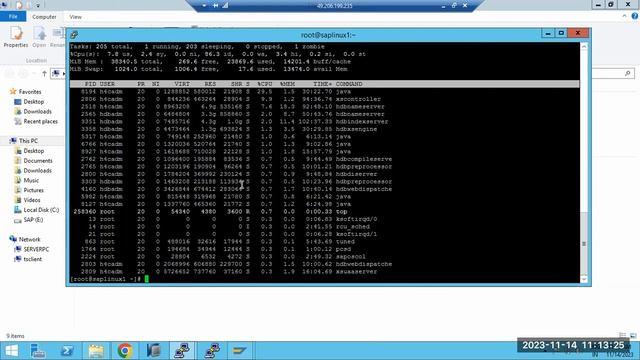Open the PuTTY window menu icon
640x360 pixels.
click(x=74, y=35)
